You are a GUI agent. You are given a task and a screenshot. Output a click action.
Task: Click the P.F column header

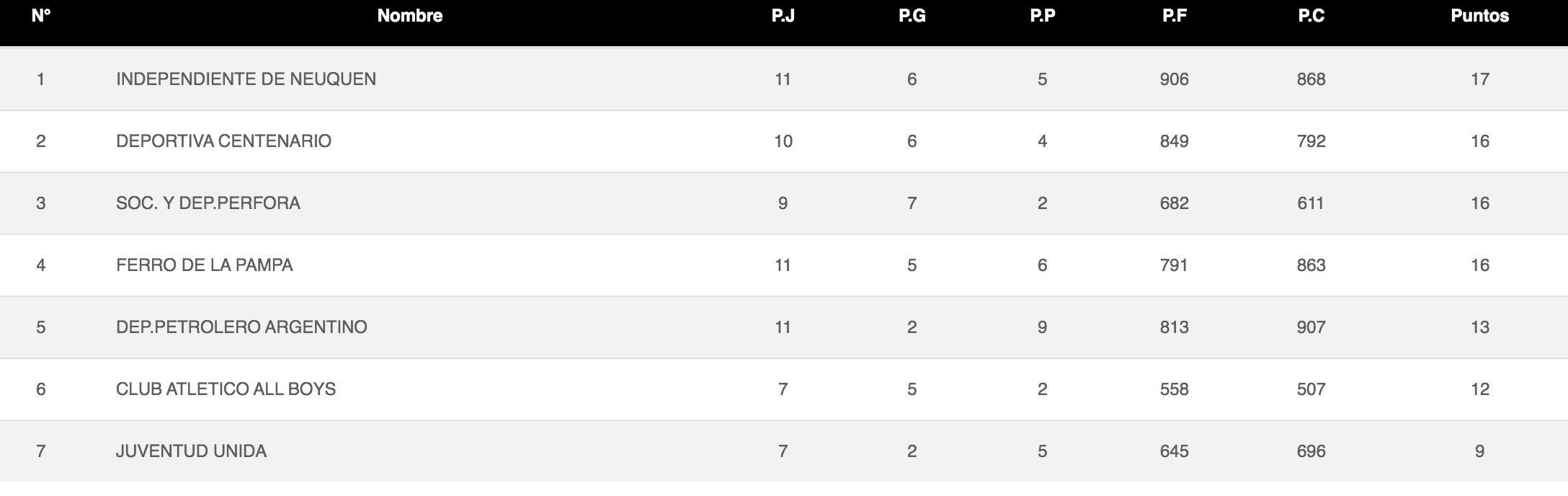click(x=1174, y=16)
